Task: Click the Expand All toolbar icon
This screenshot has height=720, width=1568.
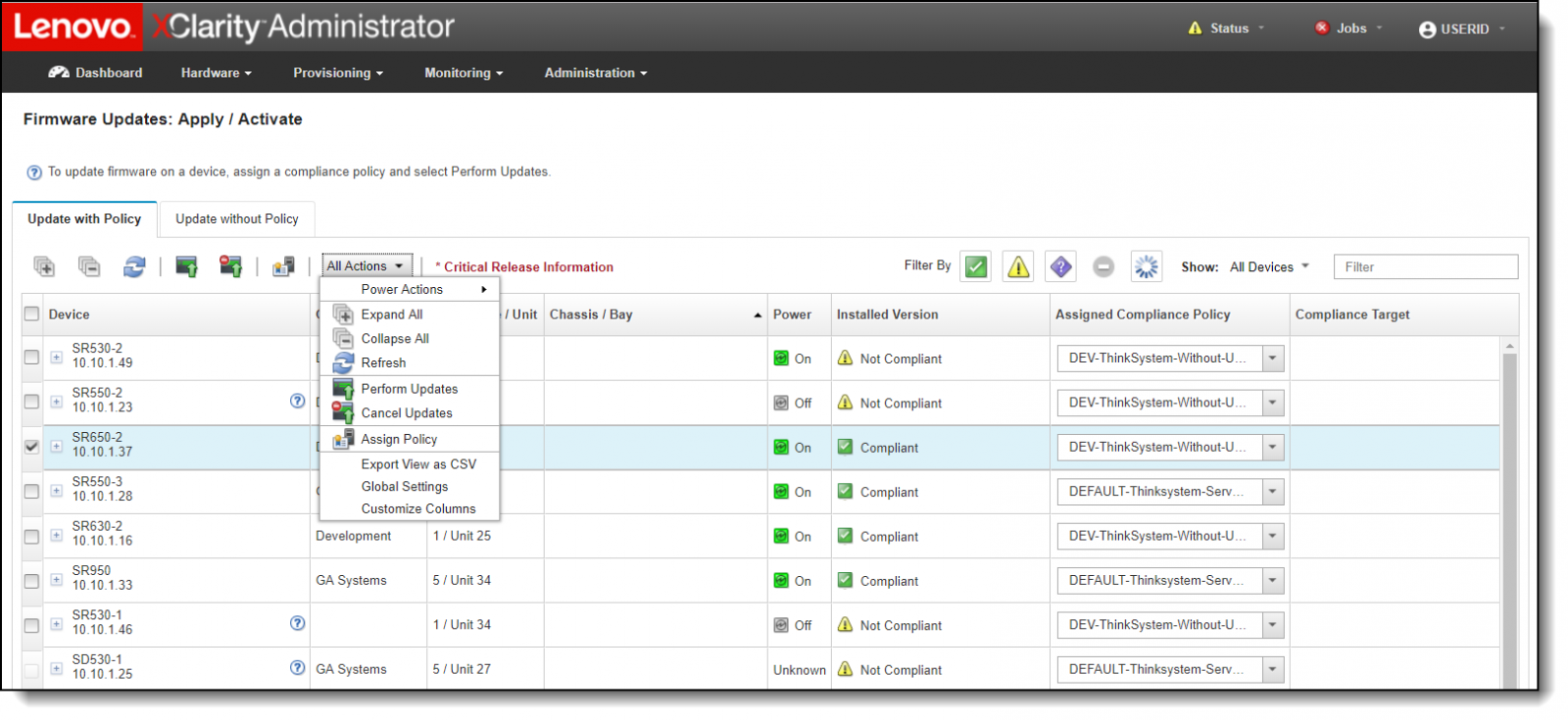Action: click(44, 266)
